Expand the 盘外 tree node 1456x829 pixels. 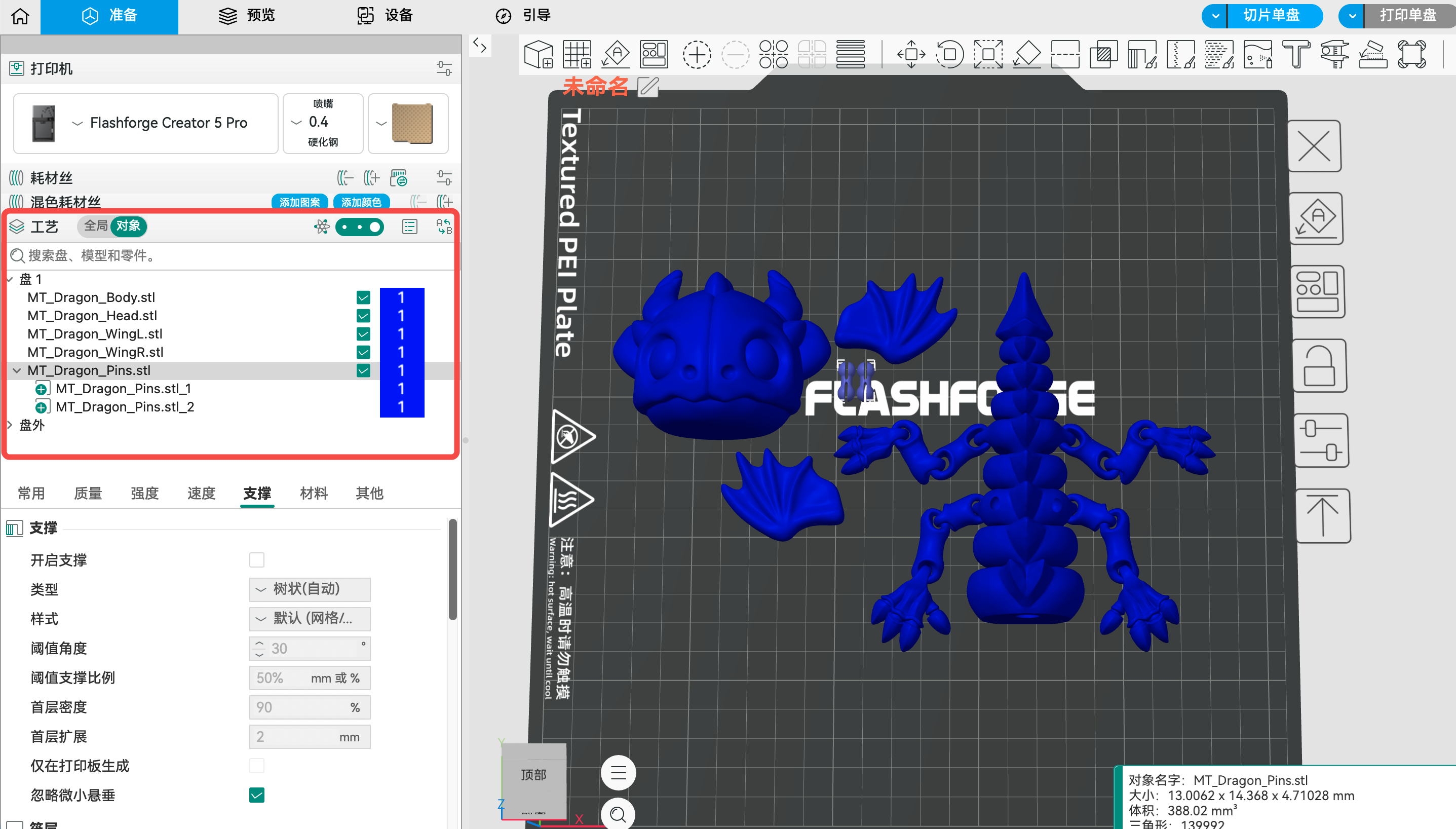[x=10, y=425]
